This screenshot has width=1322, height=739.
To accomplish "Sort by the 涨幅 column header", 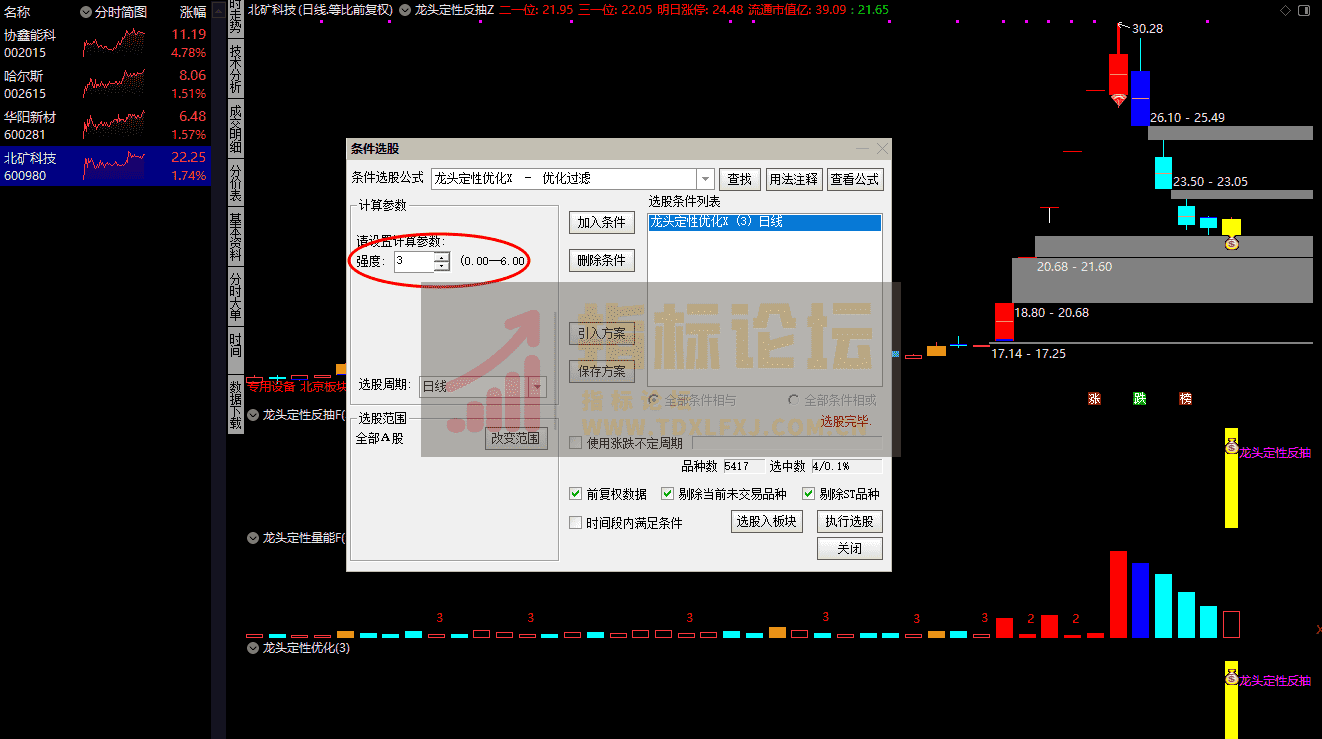I will coord(193,12).
